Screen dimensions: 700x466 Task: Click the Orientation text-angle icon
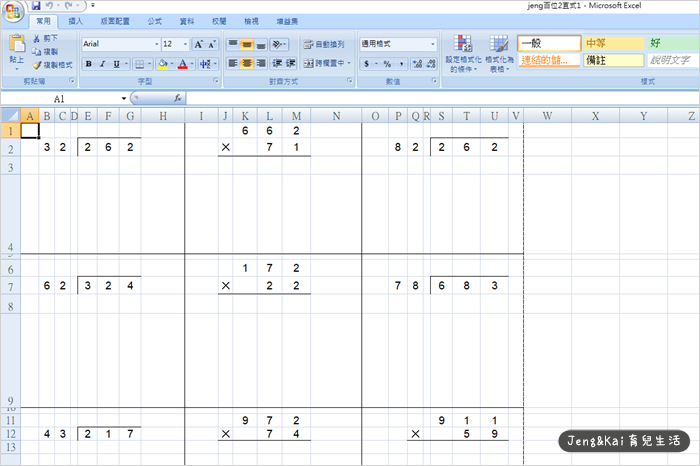277,44
